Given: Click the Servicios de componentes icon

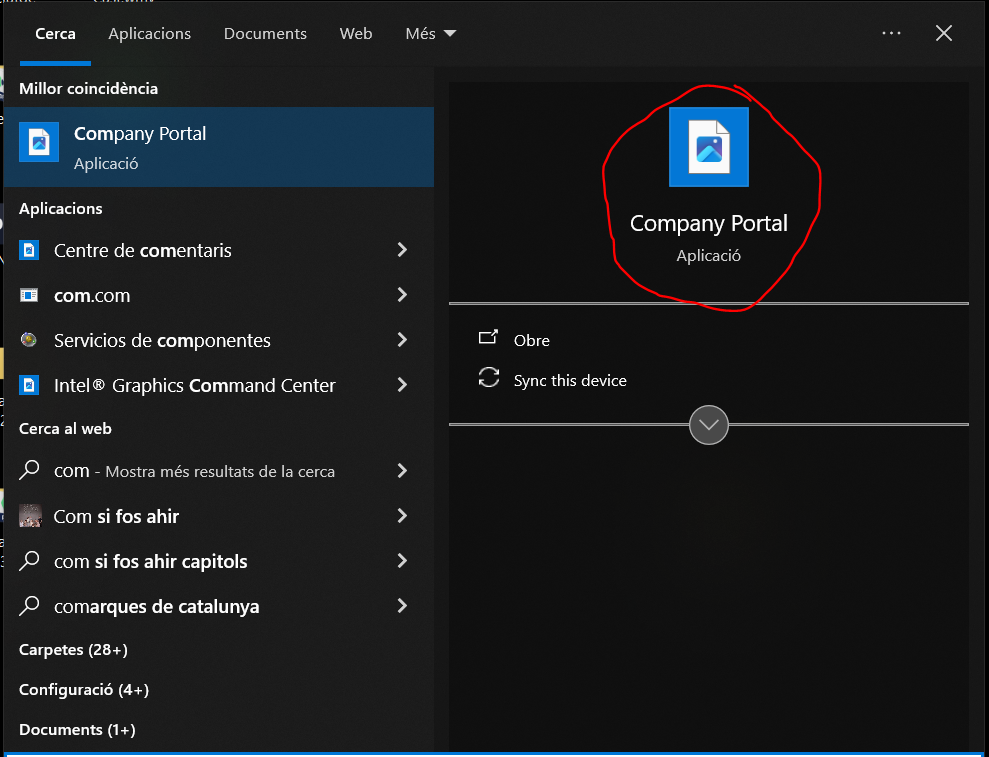Looking at the screenshot, I should click(30, 341).
